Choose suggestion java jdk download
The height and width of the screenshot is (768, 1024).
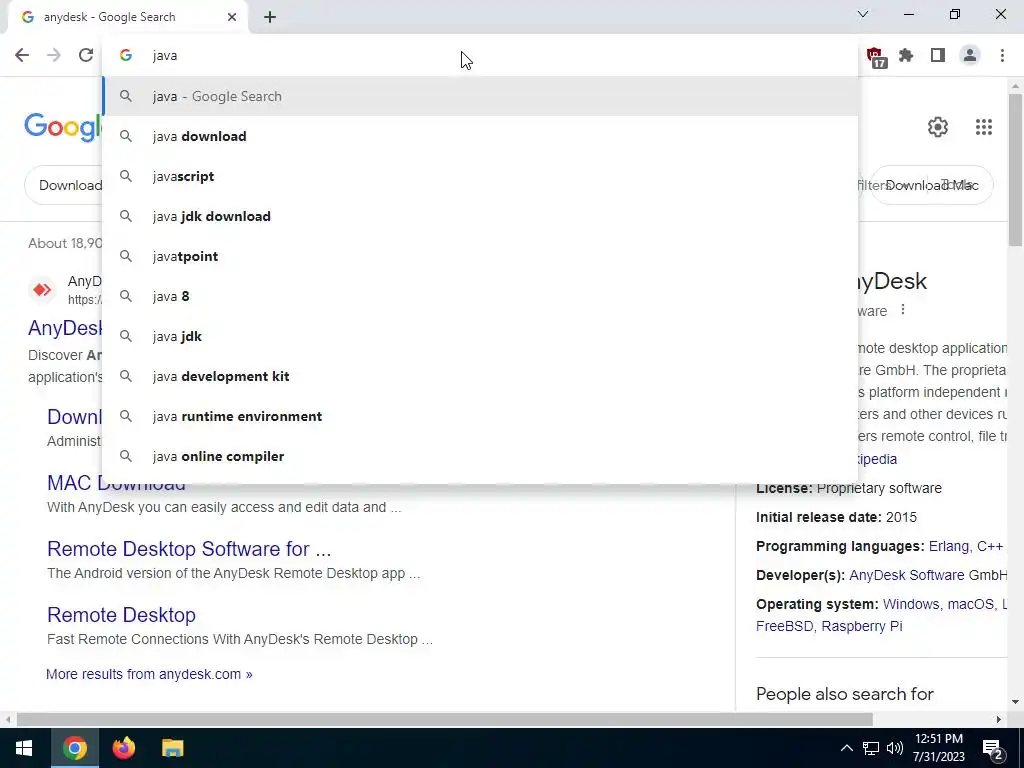tap(480, 216)
